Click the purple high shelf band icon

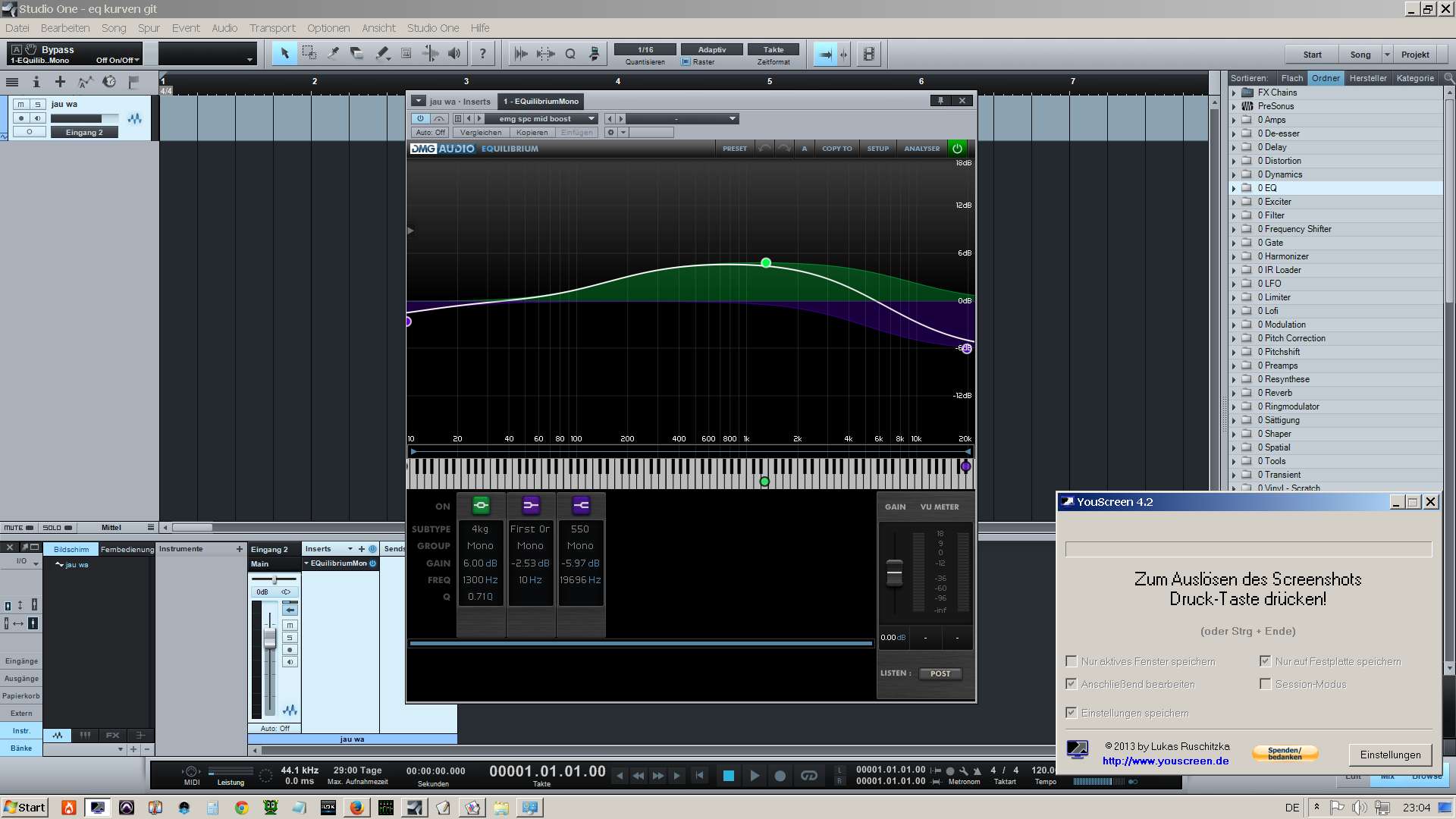581,505
